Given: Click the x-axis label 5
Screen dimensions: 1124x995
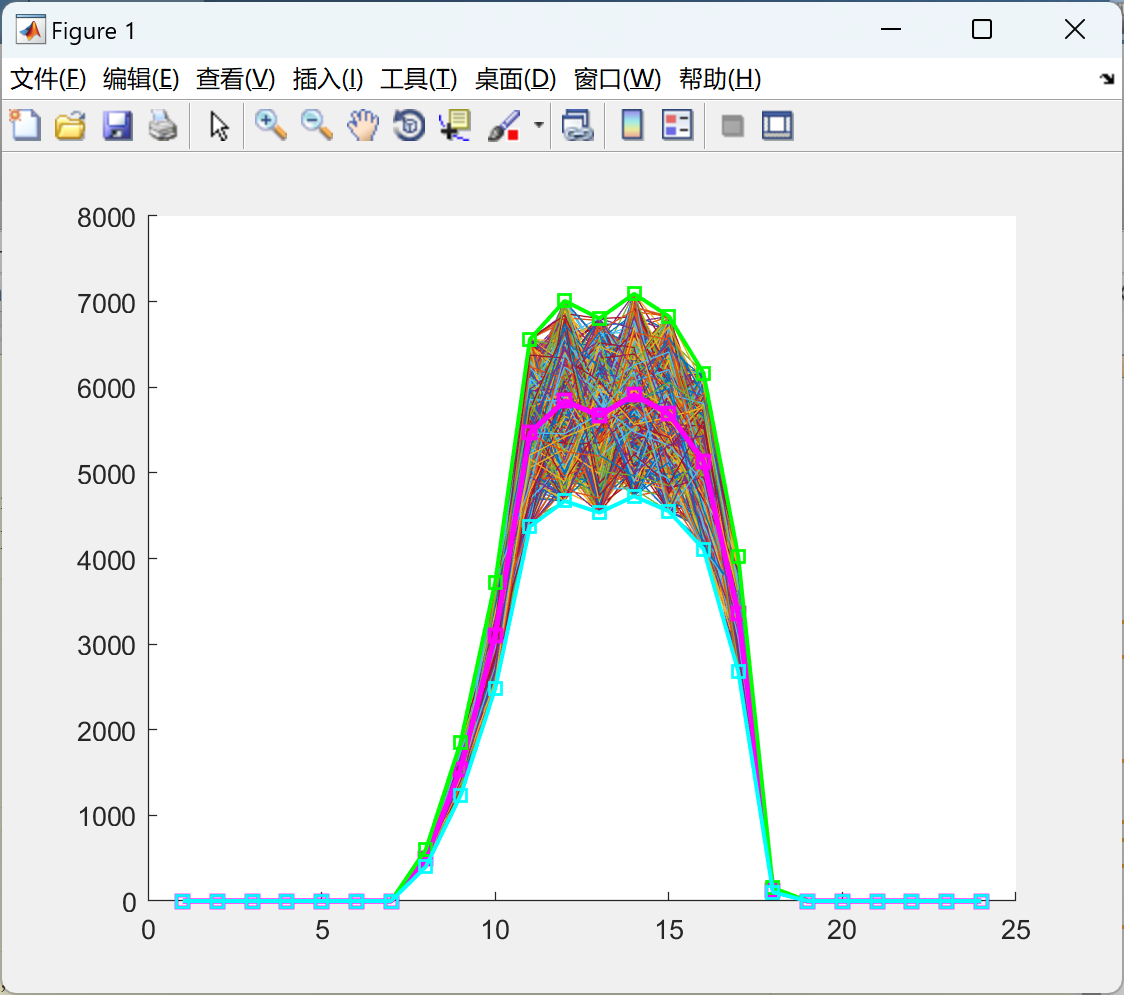Looking at the screenshot, I should pos(322,930).
